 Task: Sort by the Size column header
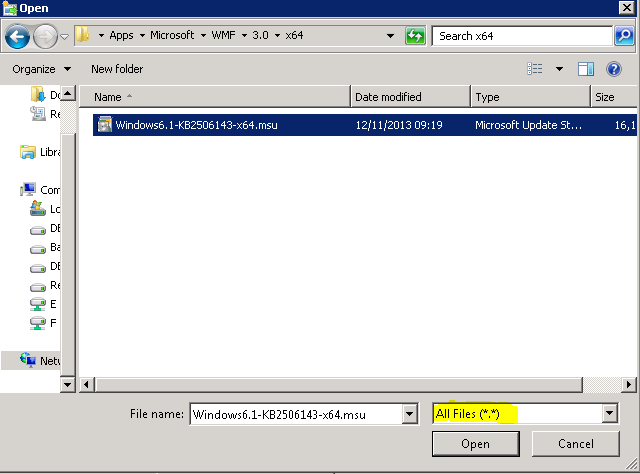click(x=614, y=97)
